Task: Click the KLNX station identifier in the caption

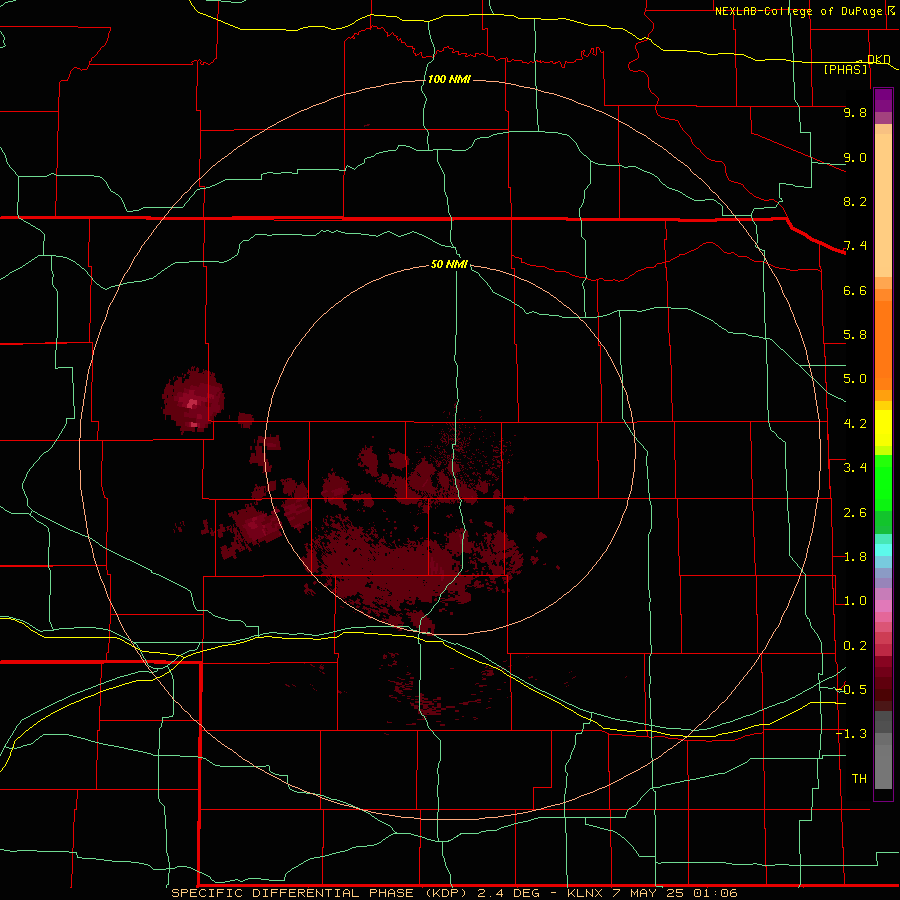Action: click(585, 893)
